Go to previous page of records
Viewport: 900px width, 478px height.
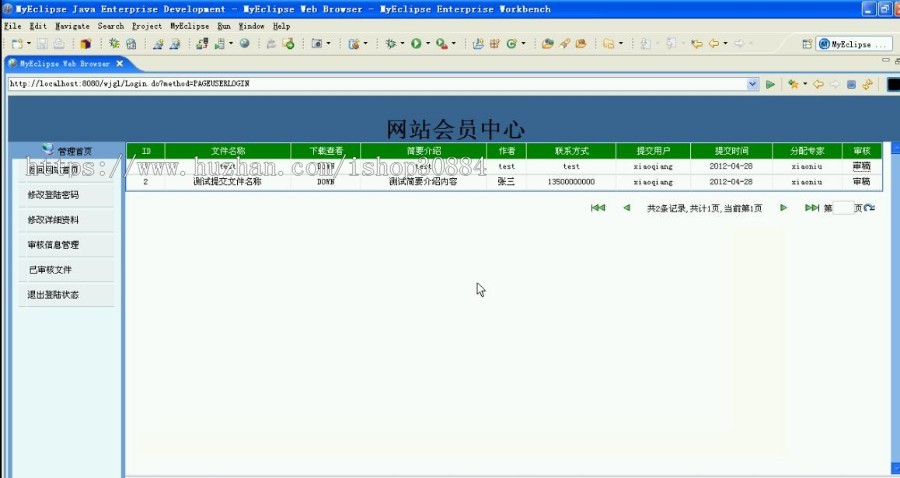626,208
